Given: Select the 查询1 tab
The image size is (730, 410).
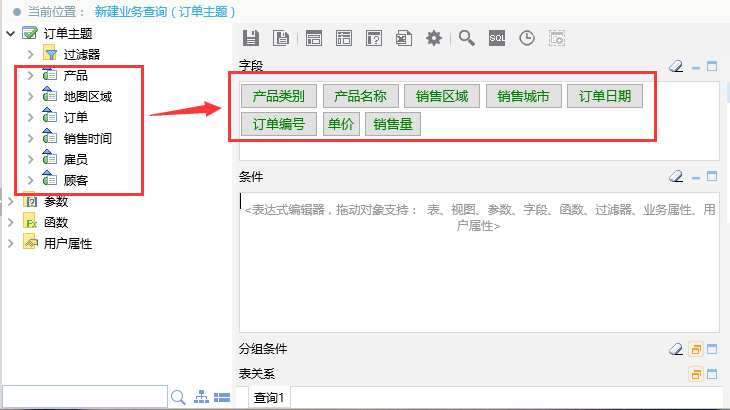Looking at the screenshot, I should [x=269, y=398].
